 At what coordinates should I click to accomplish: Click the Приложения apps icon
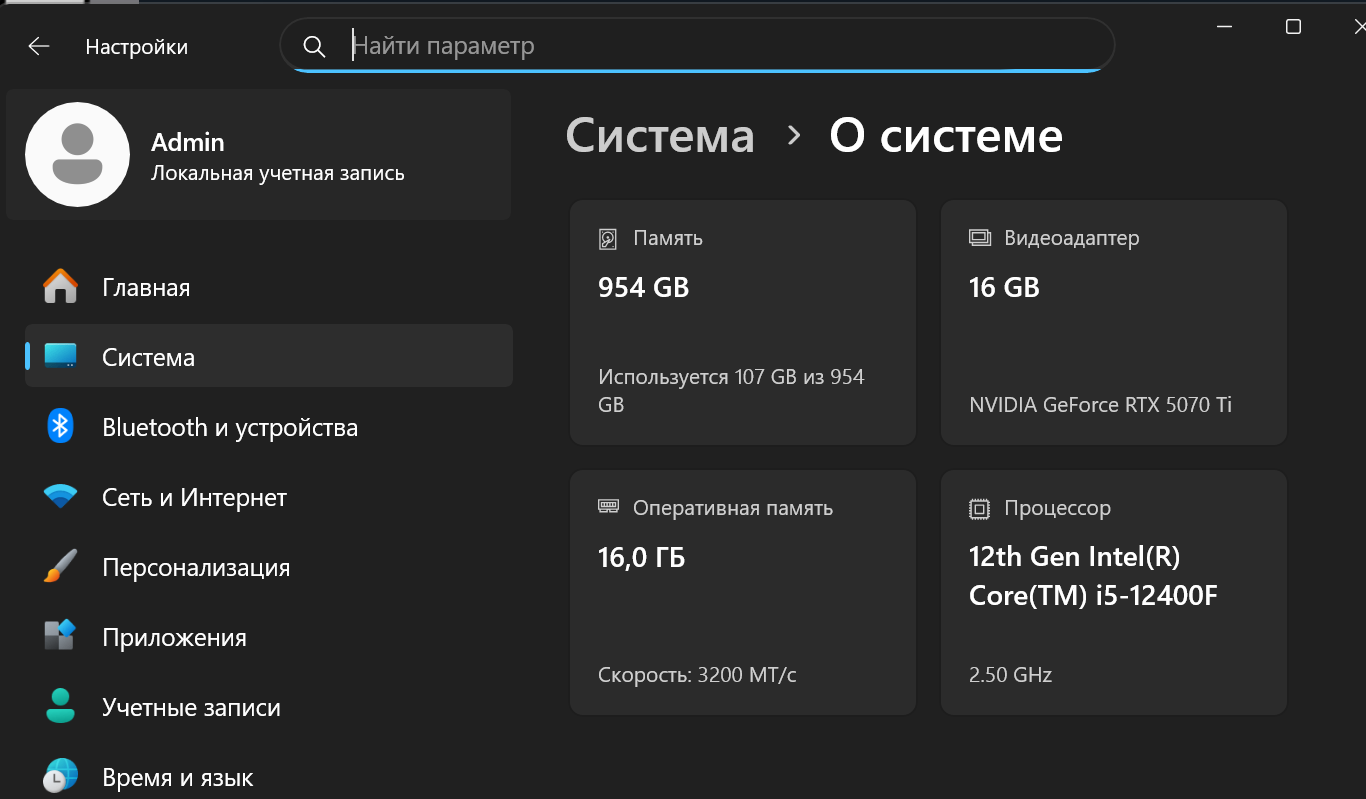tap(61, 637)
